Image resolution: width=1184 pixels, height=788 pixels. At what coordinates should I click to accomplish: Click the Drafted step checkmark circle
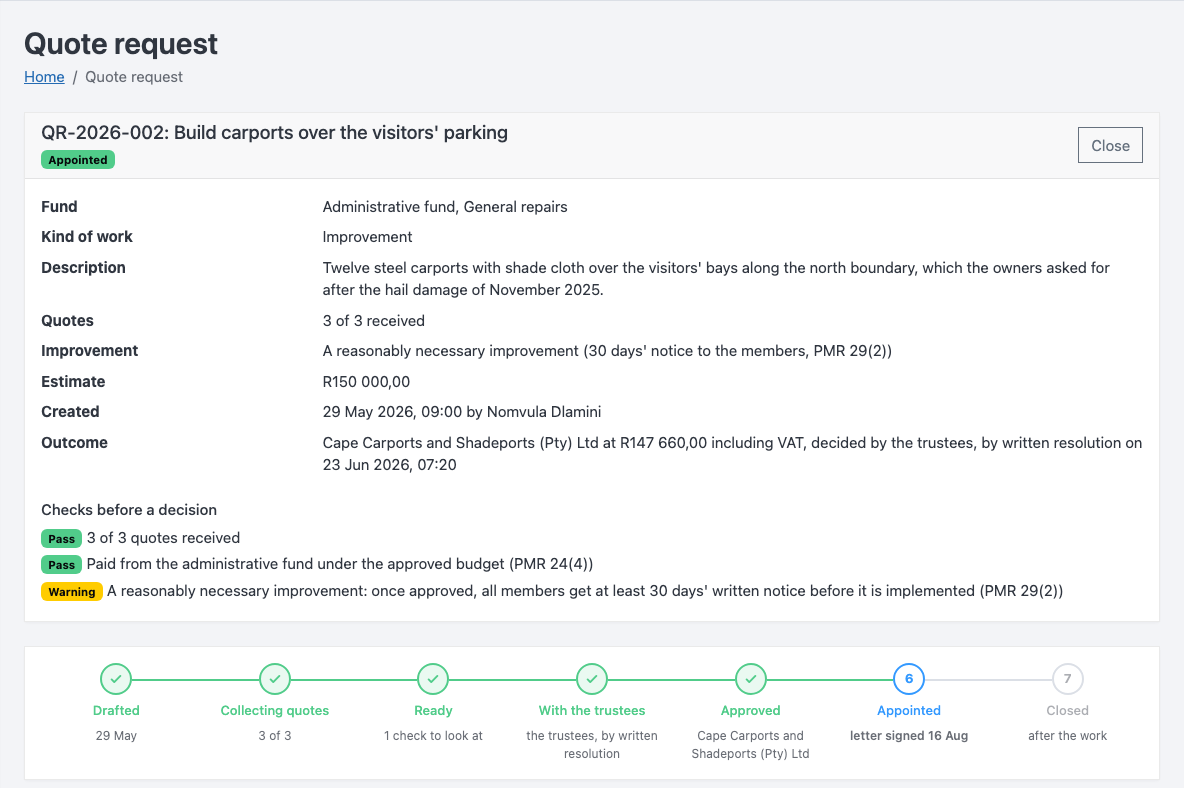click(x=116, y=679)
